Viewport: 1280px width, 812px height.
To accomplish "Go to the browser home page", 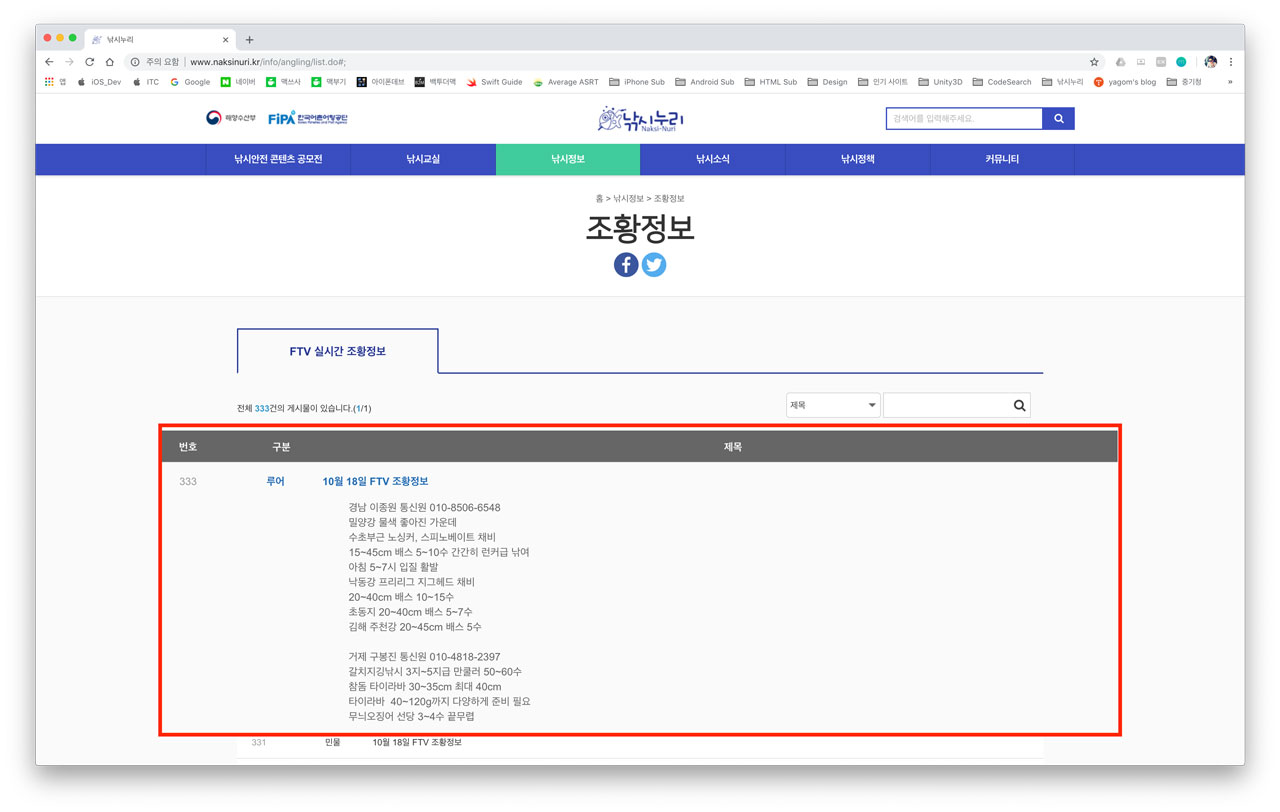I will tap(110, 62).
